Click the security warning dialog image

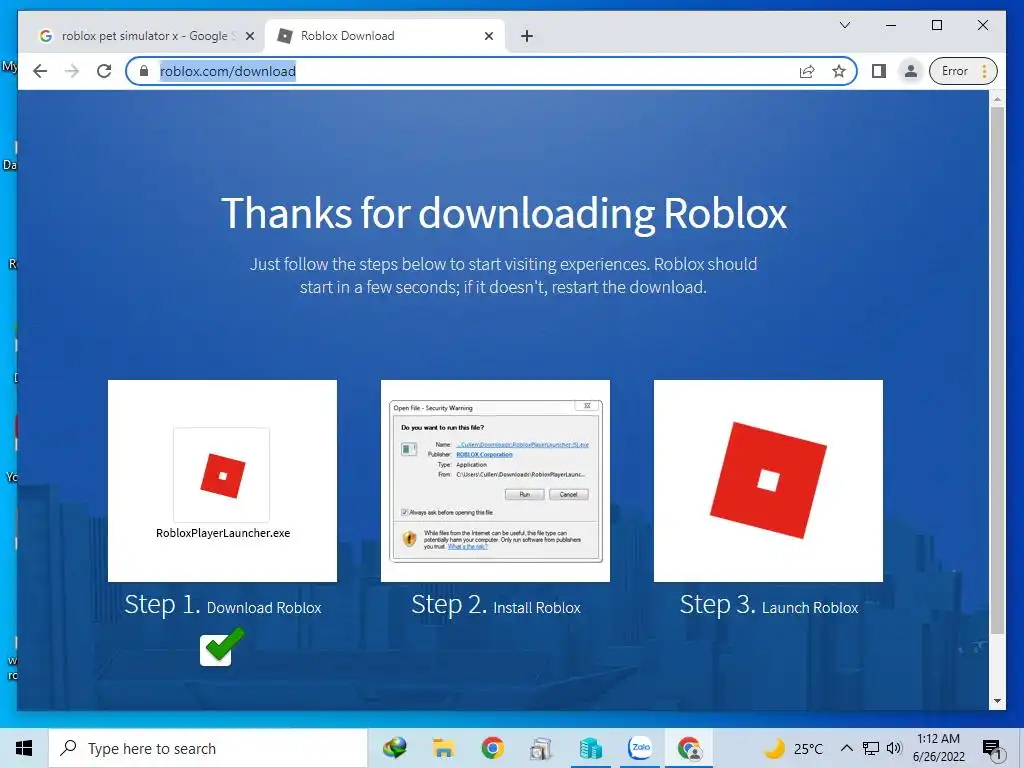click(496, 481)
